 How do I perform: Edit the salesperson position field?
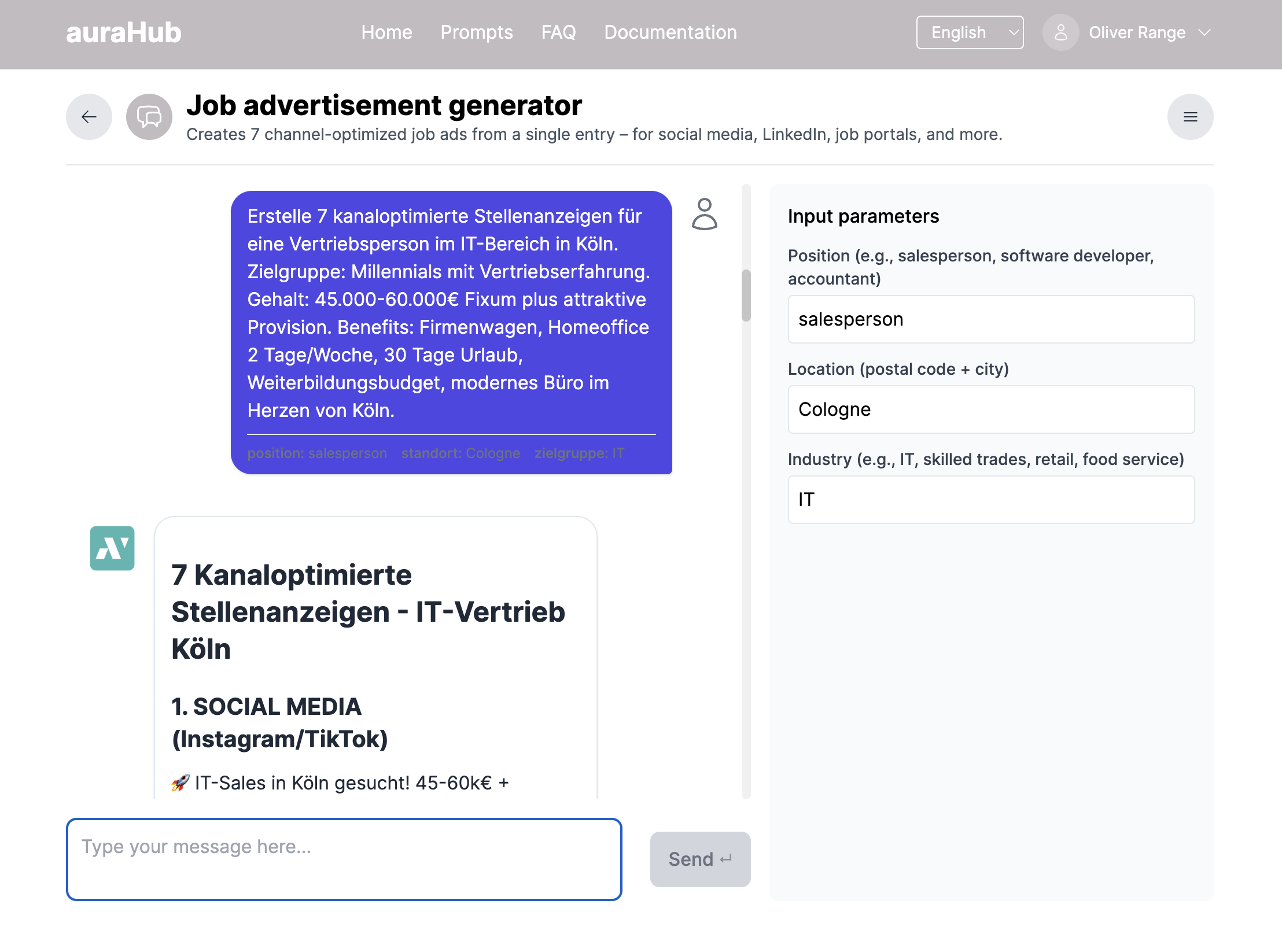990,319
